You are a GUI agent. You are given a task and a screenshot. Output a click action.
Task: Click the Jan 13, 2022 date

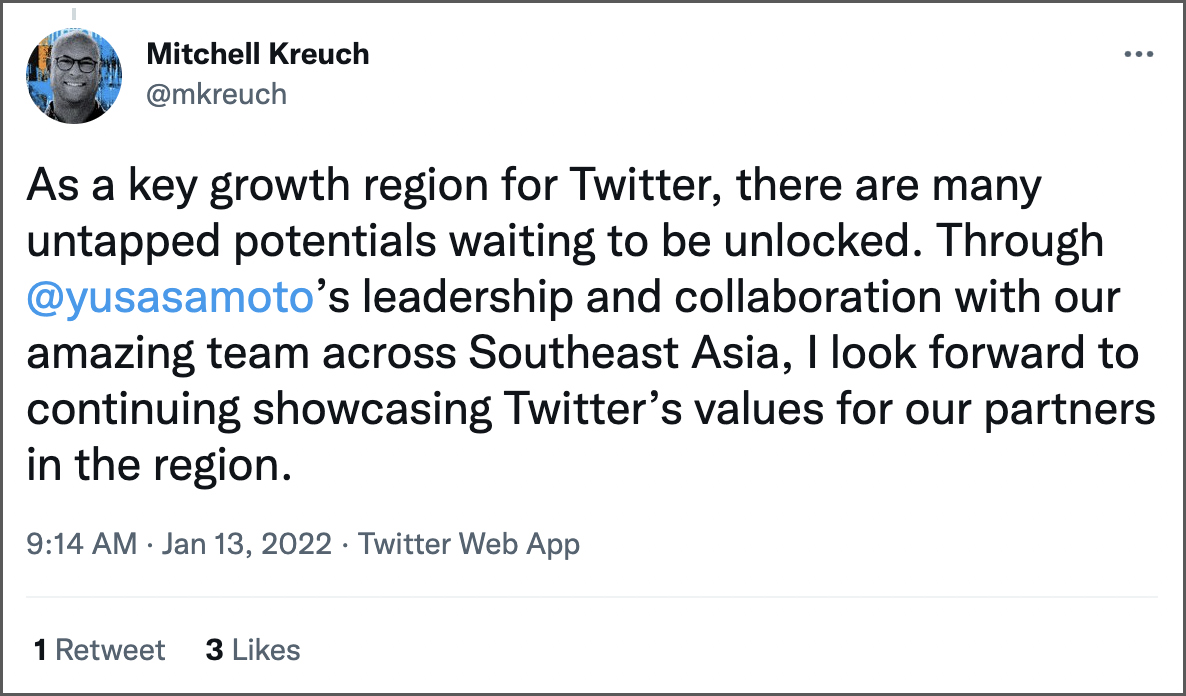[x=246, y=544]
